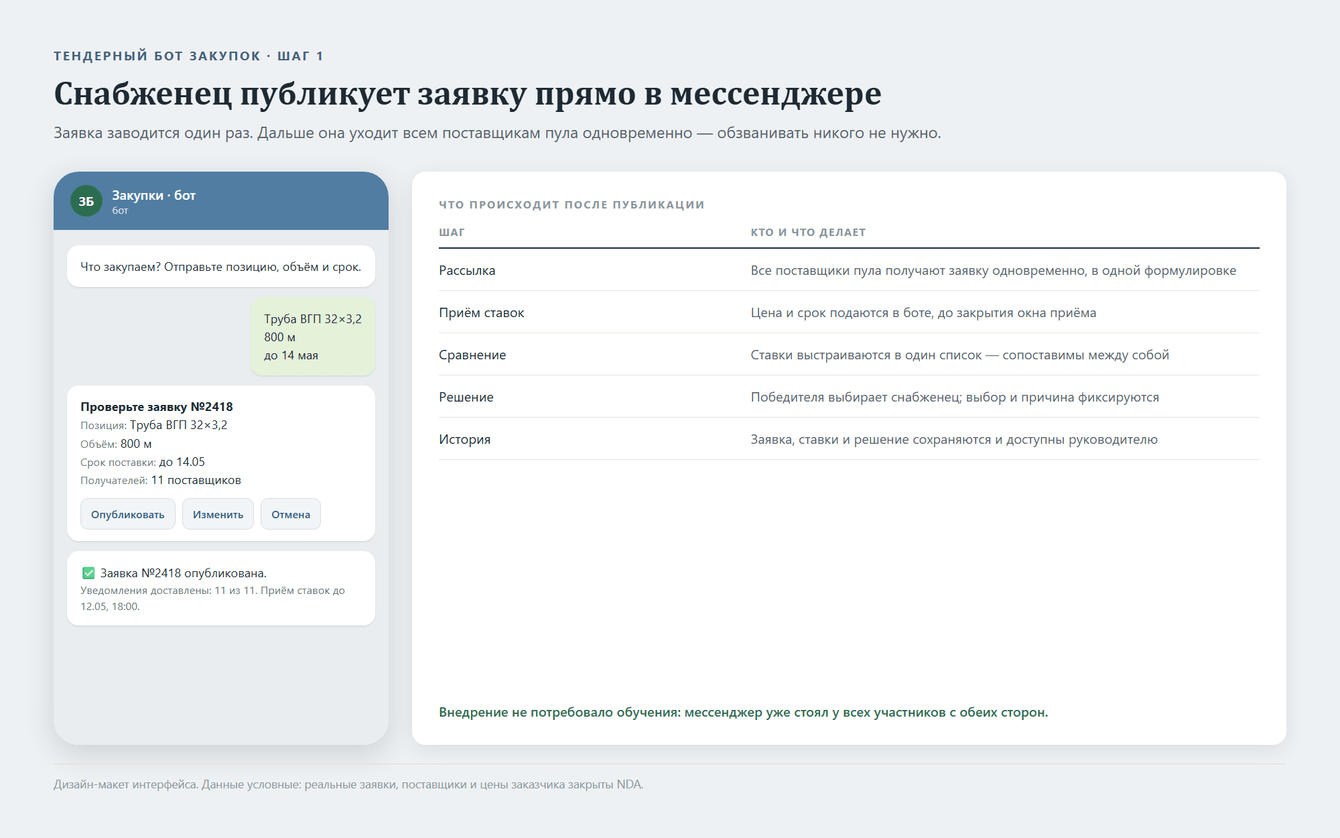Viewport: 1340px width, 838px height.
Task: Open the Закупки · бот chat title
Action: click(154, 195)
